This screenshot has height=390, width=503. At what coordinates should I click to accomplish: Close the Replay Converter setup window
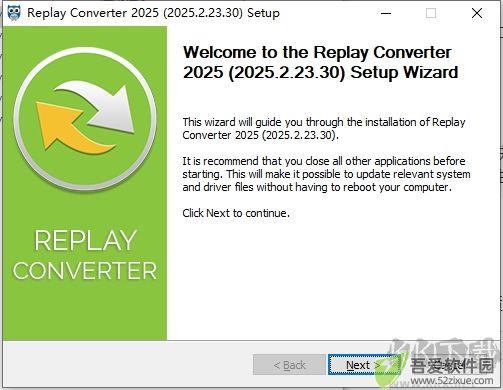(x=477, y=14)
